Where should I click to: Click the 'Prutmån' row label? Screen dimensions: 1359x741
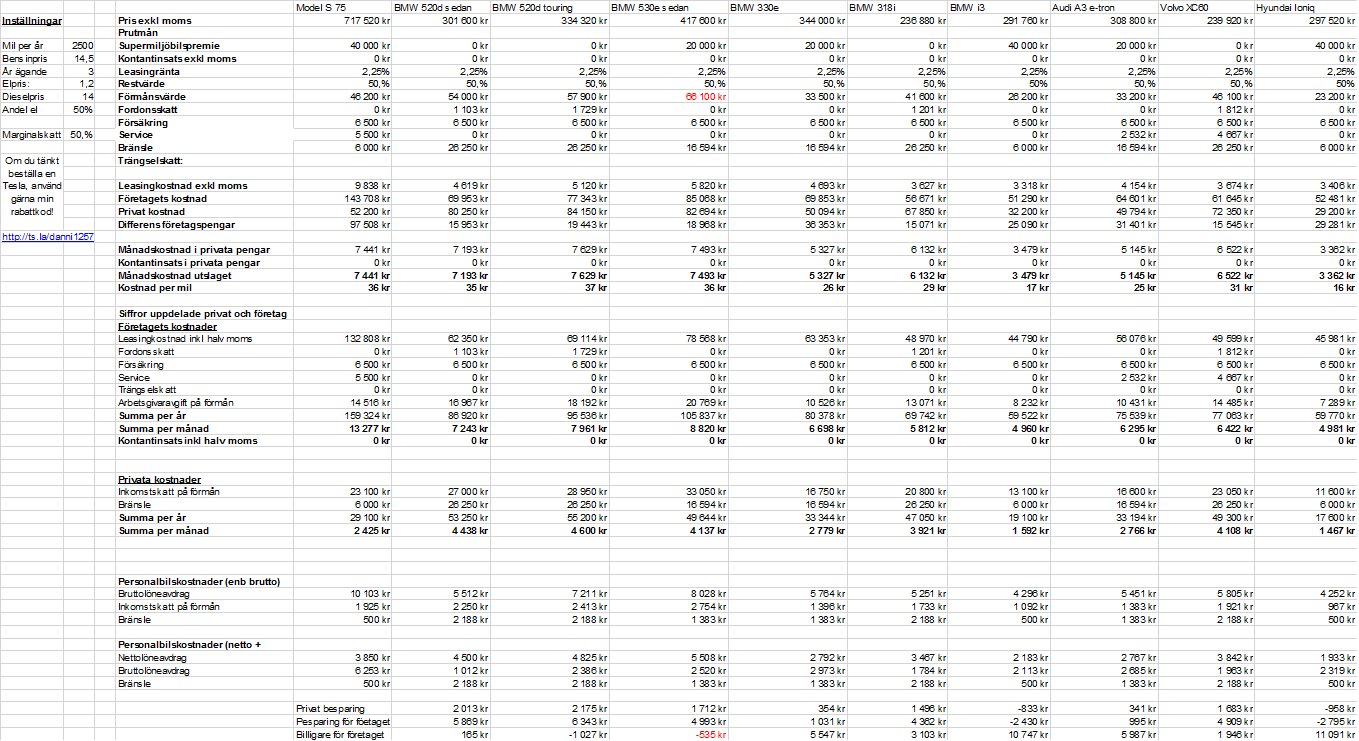click(x=138, y=33)
